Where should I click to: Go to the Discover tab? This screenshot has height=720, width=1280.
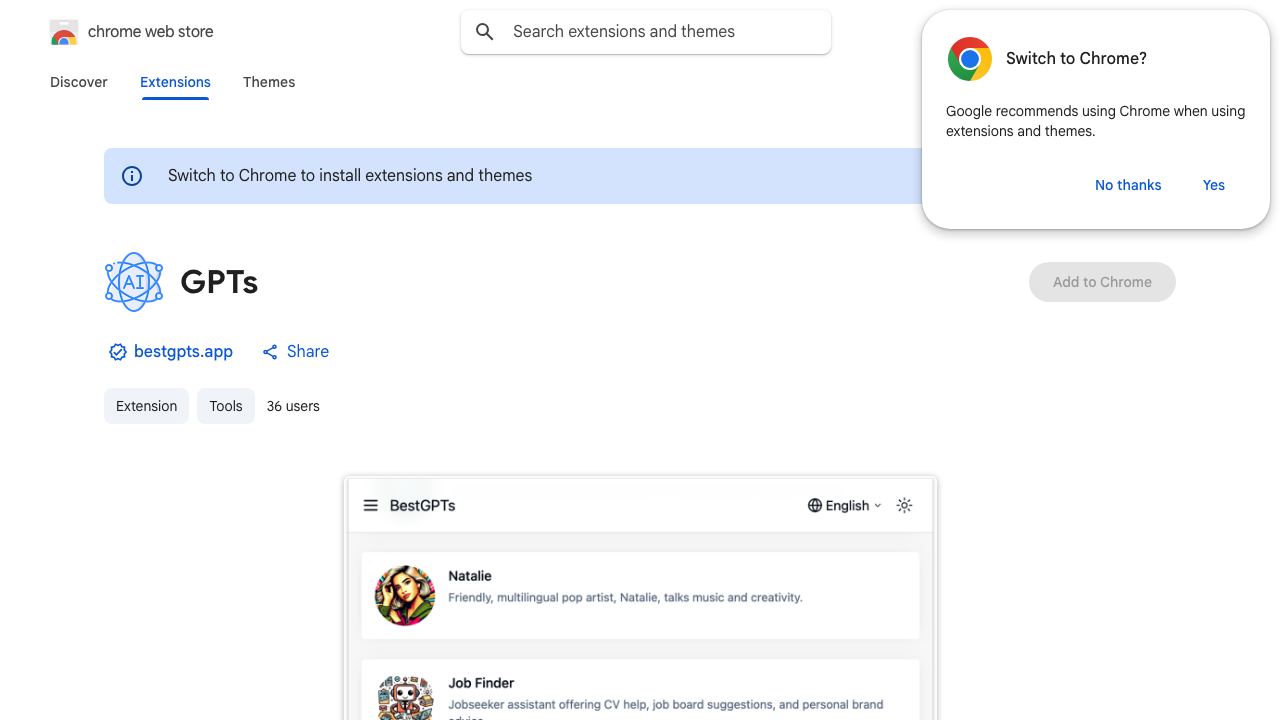(x=79, y=82)
